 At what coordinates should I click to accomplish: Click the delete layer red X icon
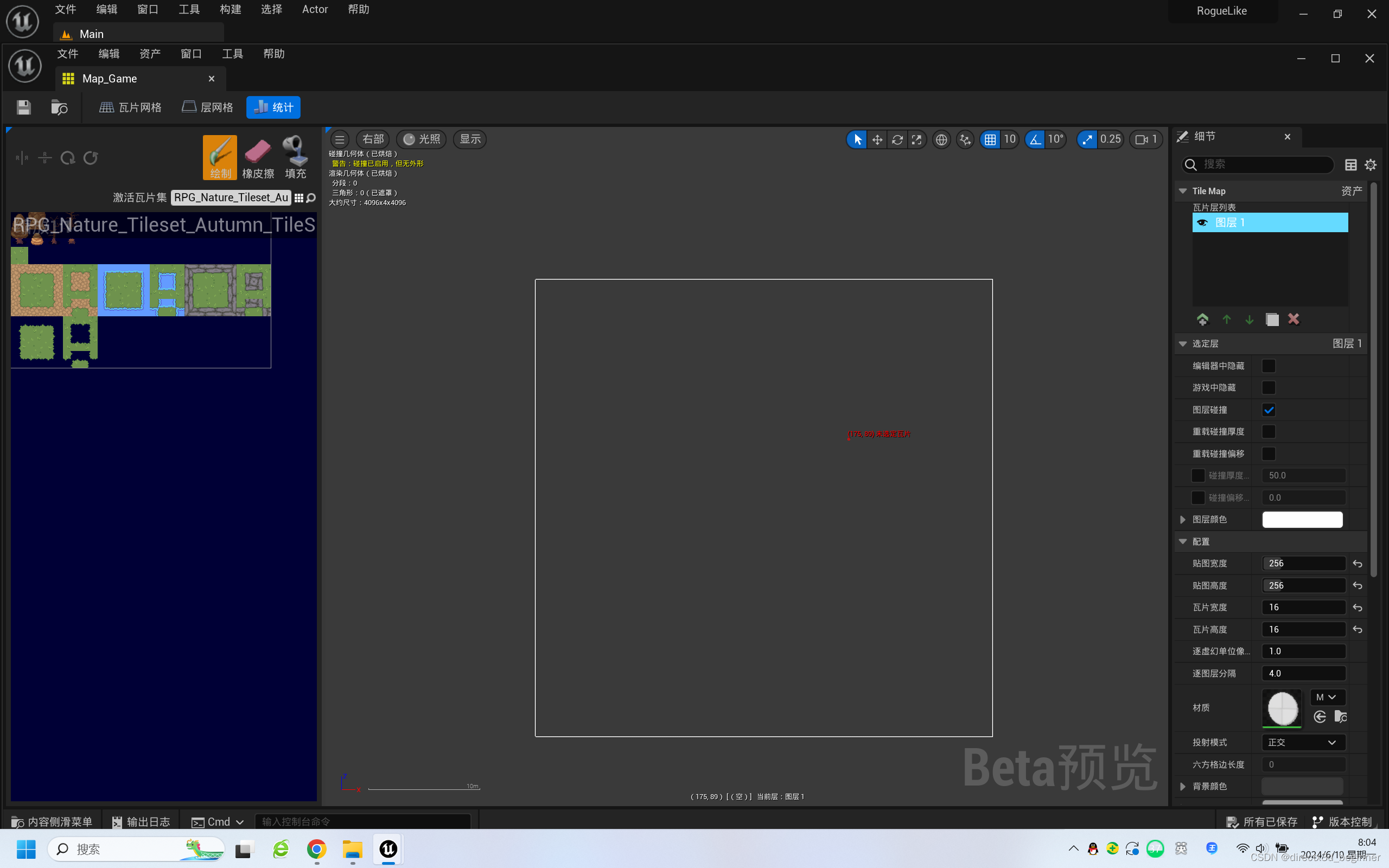[1293, 319]
